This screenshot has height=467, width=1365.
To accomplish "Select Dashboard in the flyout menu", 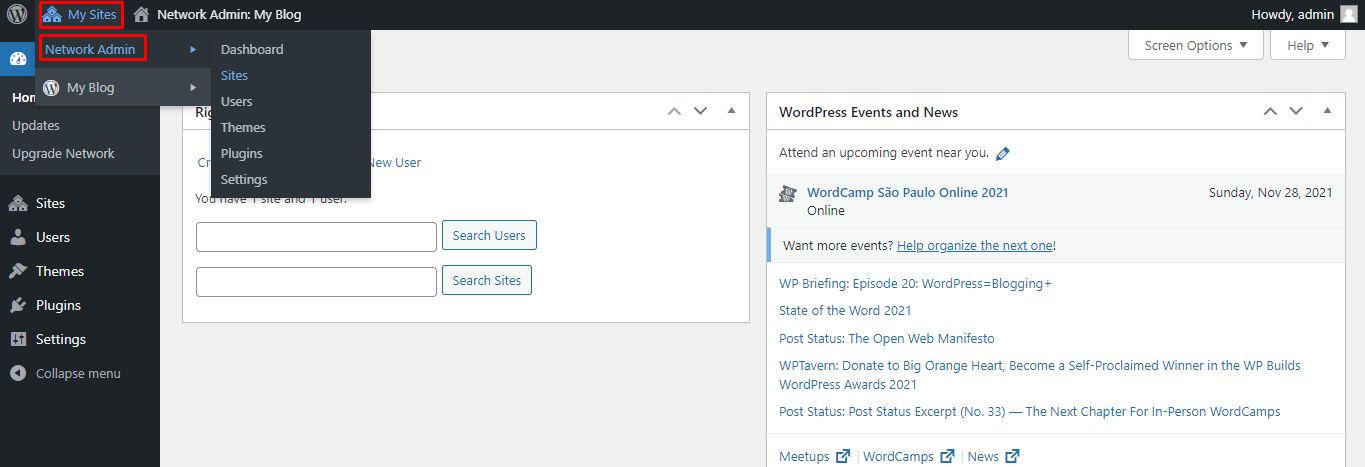I will 252,49.
